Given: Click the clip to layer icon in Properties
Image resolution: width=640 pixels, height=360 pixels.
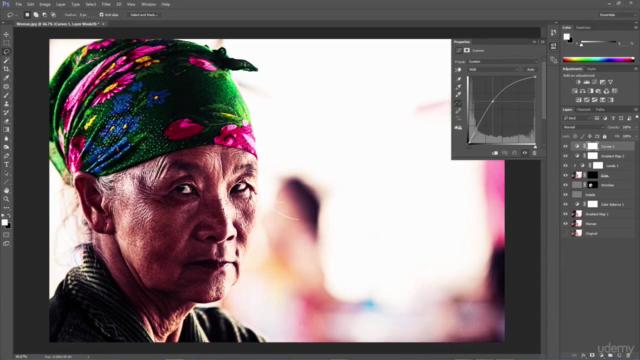Looking at the screenshot, I should coord(495,153).
